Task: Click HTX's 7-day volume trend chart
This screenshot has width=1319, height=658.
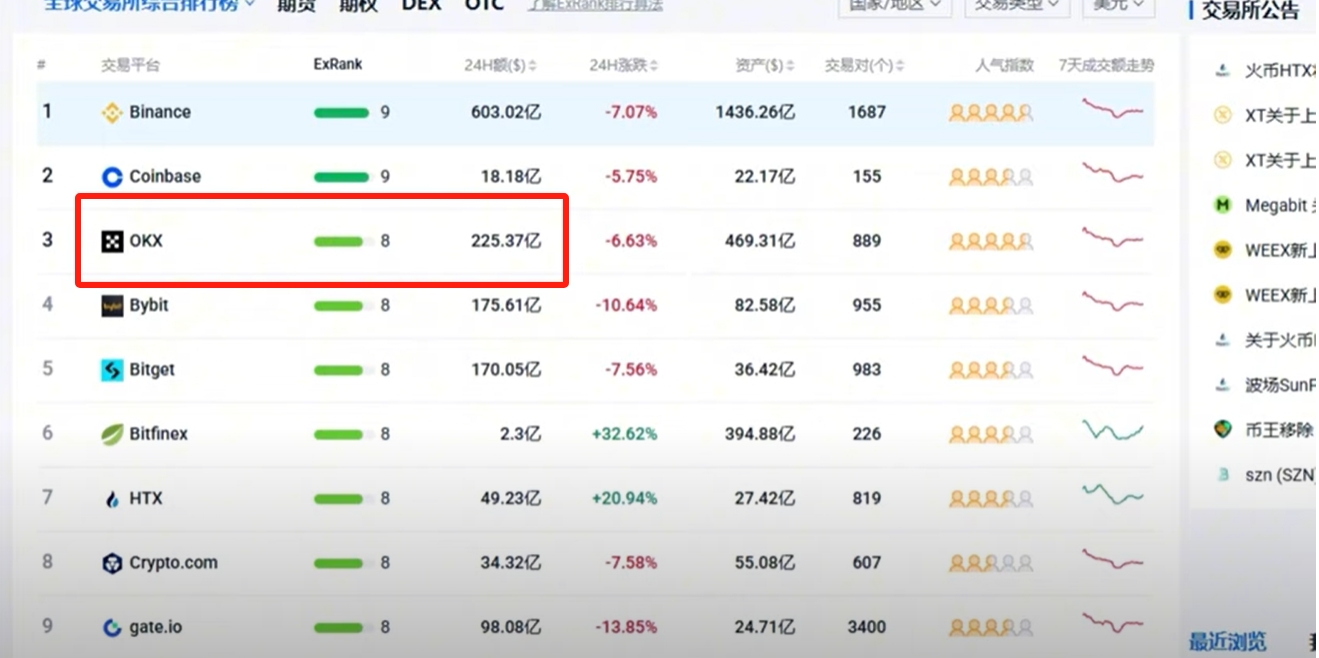Action: (1112, 494)
